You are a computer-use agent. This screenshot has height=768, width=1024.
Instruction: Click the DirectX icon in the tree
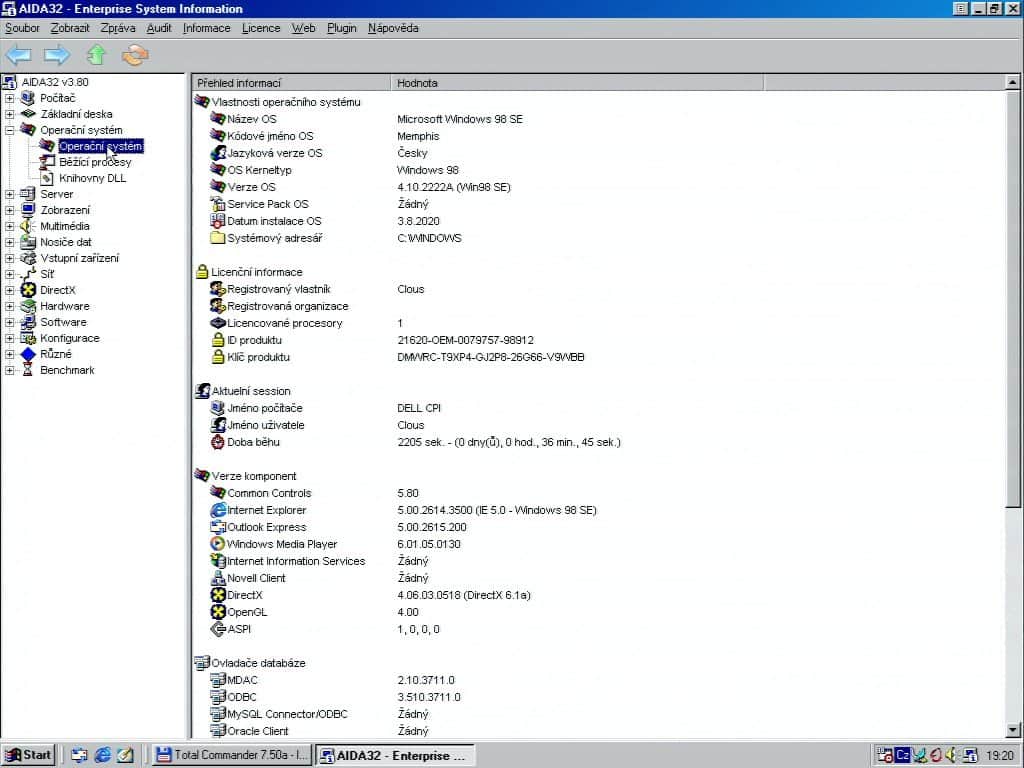tap(27, 290)
